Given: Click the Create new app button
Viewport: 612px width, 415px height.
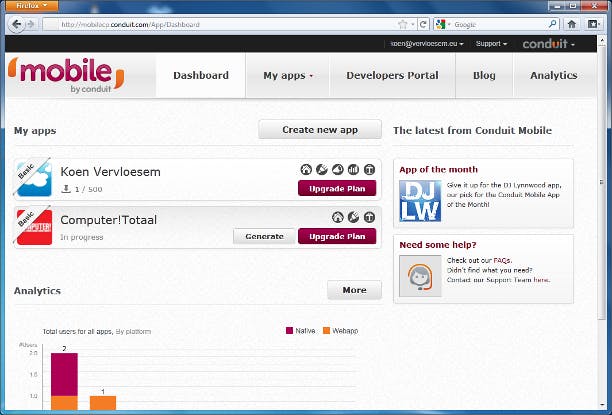Looking at the screenshot, I should point(320,130).
